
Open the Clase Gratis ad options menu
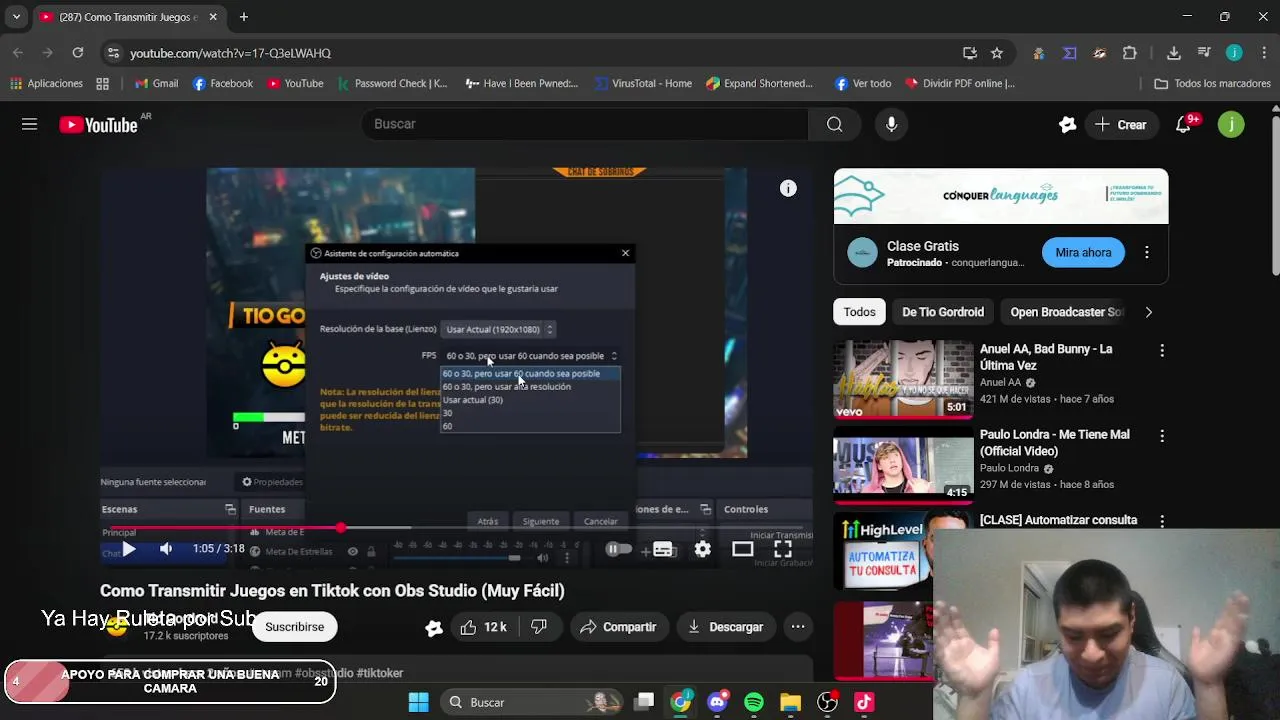click(1147, 253)
